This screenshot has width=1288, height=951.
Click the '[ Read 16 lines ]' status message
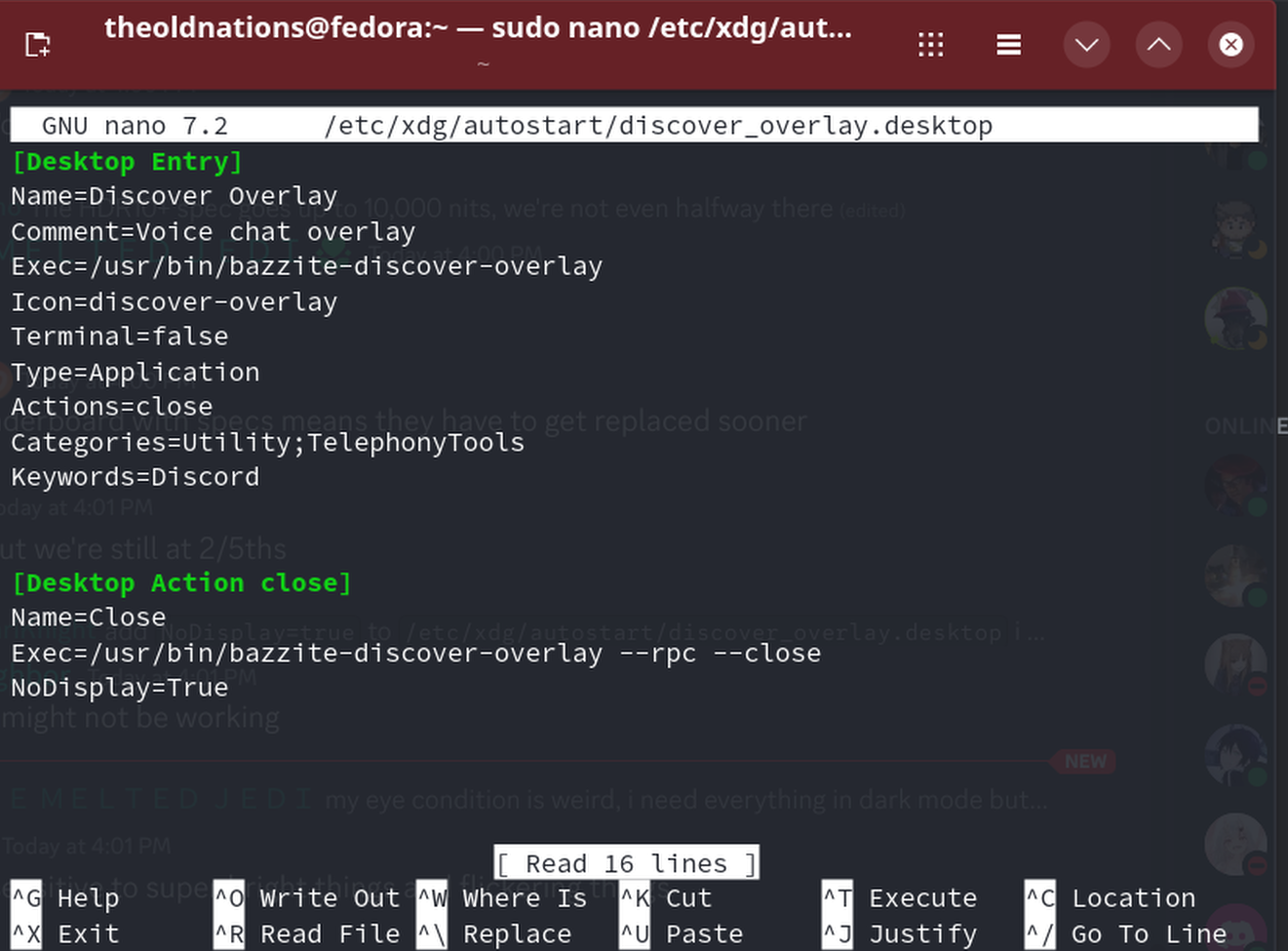click(627, 863)
